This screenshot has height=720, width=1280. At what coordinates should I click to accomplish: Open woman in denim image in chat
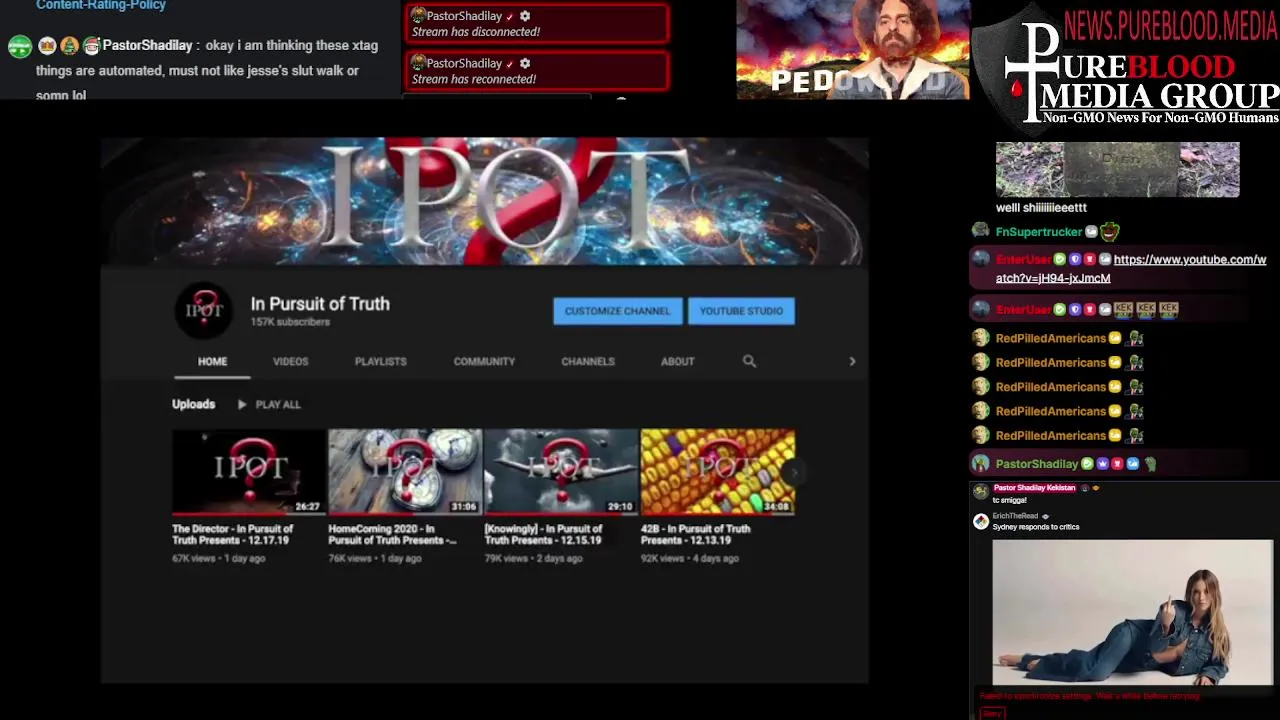(1132, 612)
